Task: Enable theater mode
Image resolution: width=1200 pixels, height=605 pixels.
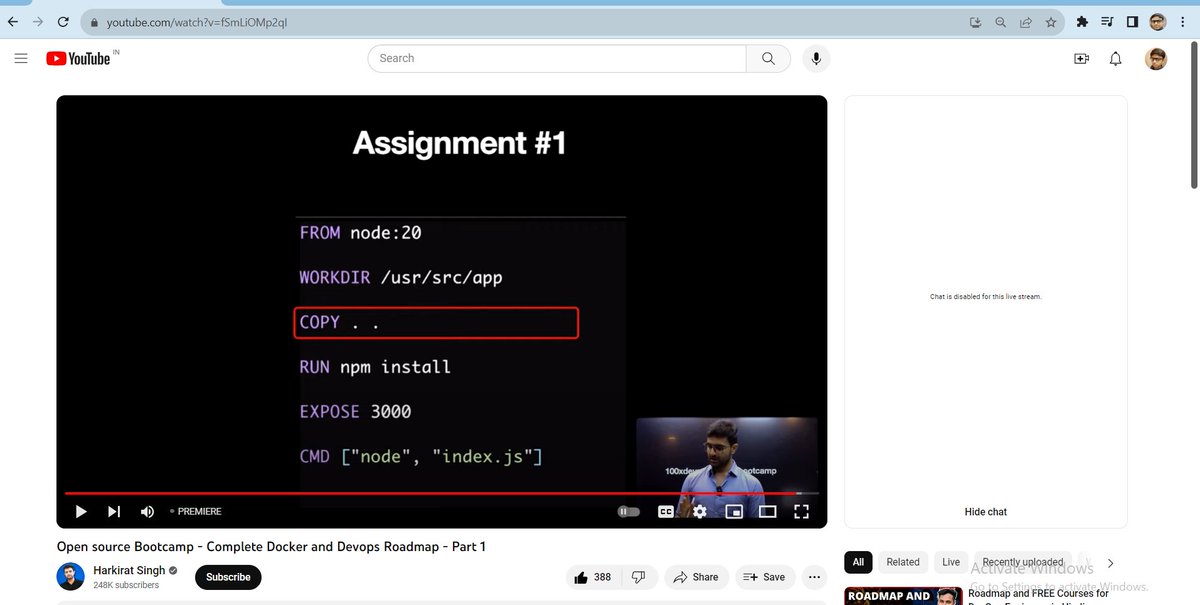Action: (767, 511)
